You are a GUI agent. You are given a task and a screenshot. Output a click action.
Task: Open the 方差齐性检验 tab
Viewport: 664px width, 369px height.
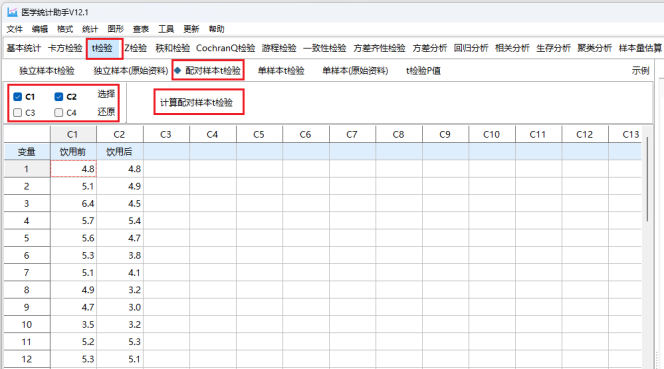pos(379,48)
